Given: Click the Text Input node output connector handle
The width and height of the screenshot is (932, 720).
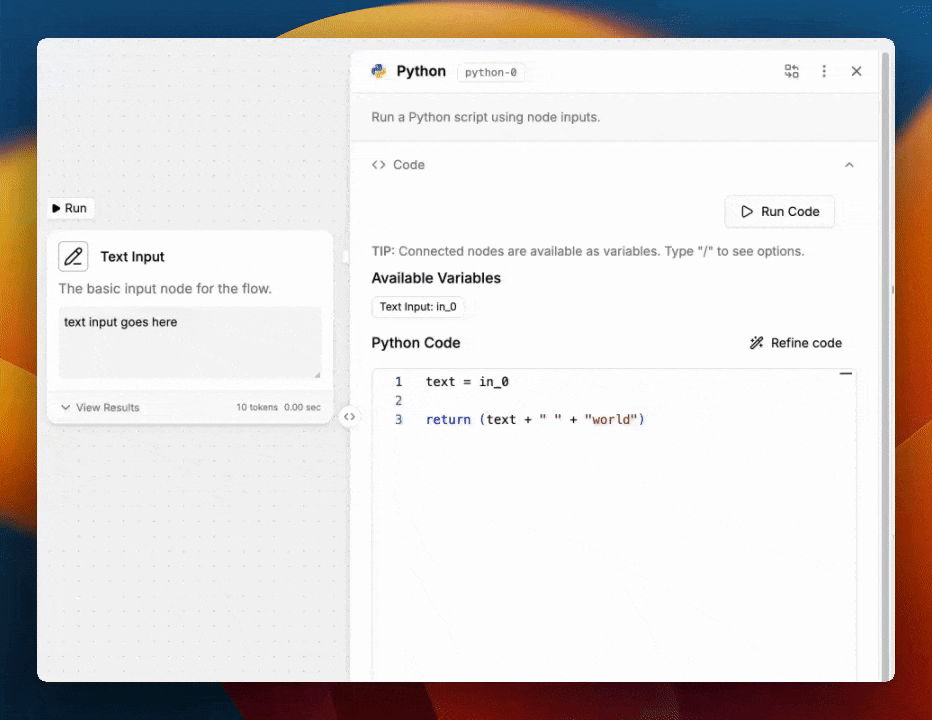Looking at the screenshot, I should click(x=345, y=257).
